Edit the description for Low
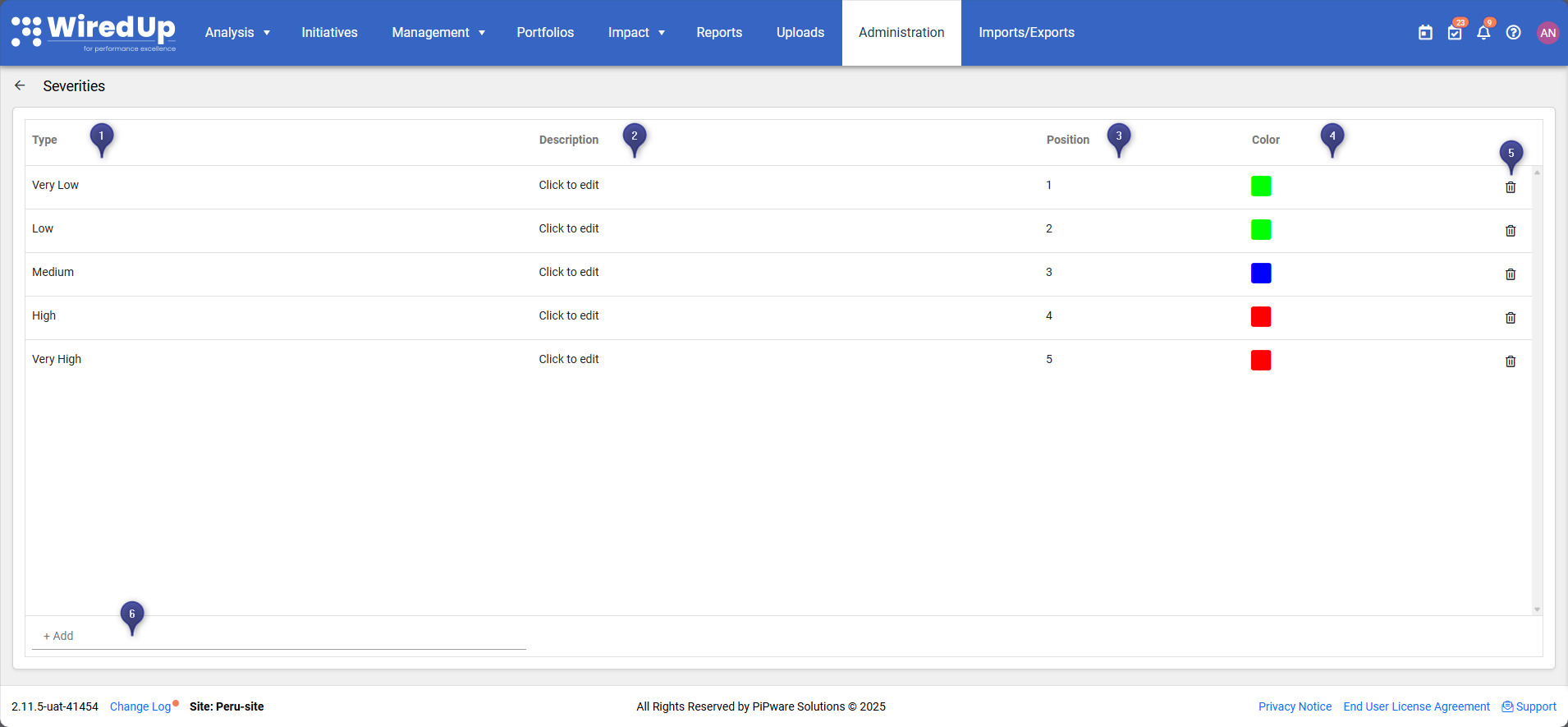This screenshot has width=1568, height=727. (569, 228)
